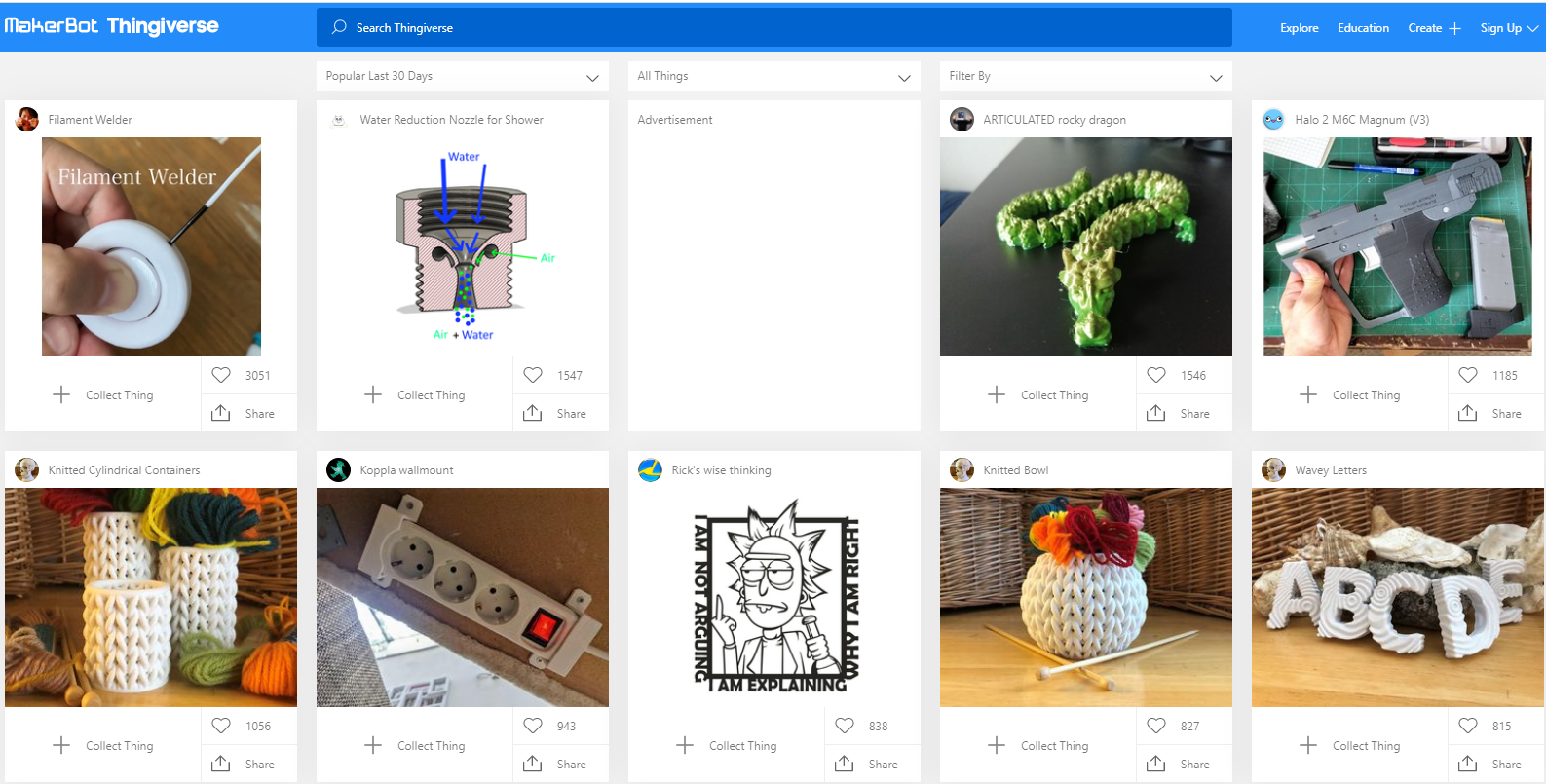This screenshot has height=784, width=1546.
Task: Open the Sign Up menu
Action: pyautogui.click(x=1508, y=28)
